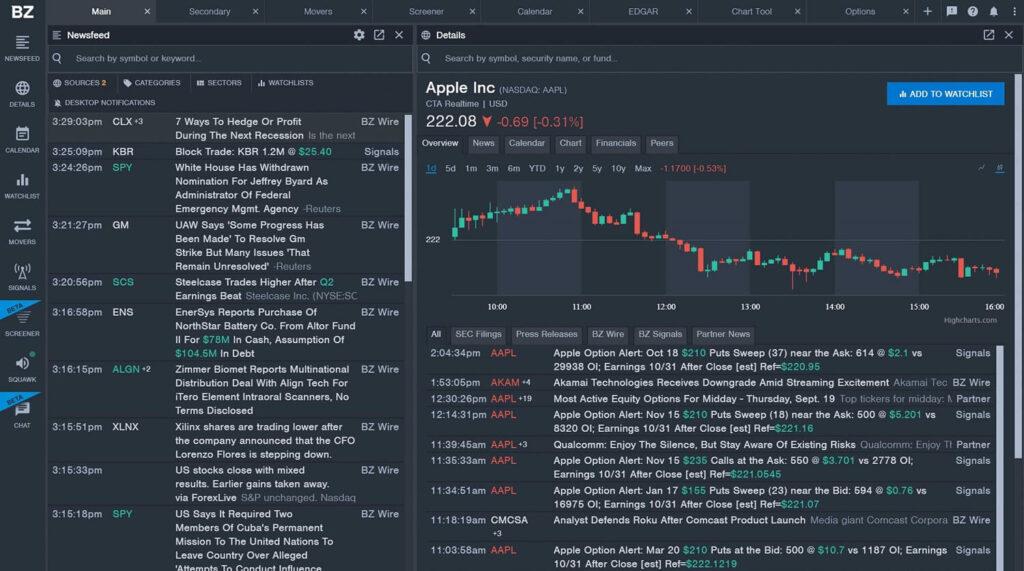Open the Squawk speaker icon

click(x=22, y=368)
